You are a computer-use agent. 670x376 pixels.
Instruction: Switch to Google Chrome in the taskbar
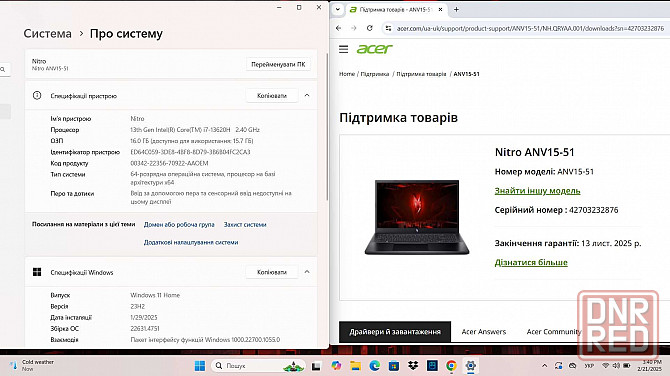[x=451, y=366]
